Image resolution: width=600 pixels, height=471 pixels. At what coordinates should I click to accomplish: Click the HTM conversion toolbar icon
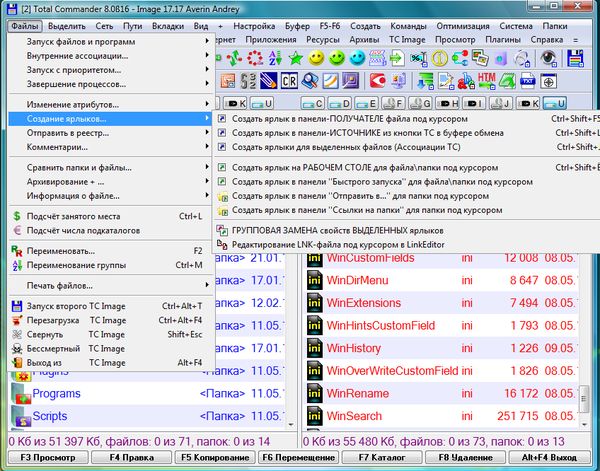click(486, 81)
